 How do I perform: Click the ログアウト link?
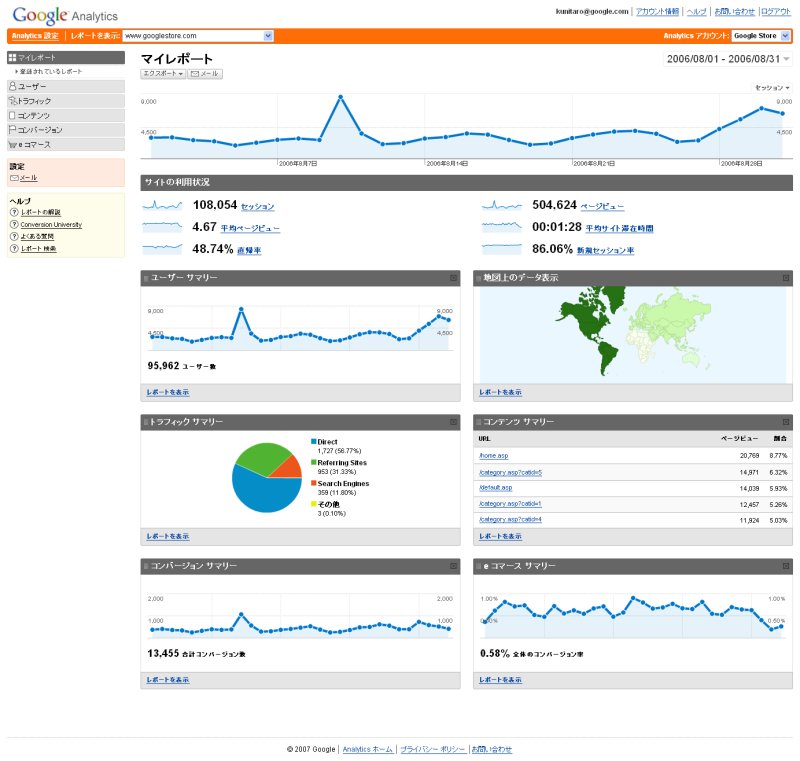pyautogui.click(x=775, y=12)
